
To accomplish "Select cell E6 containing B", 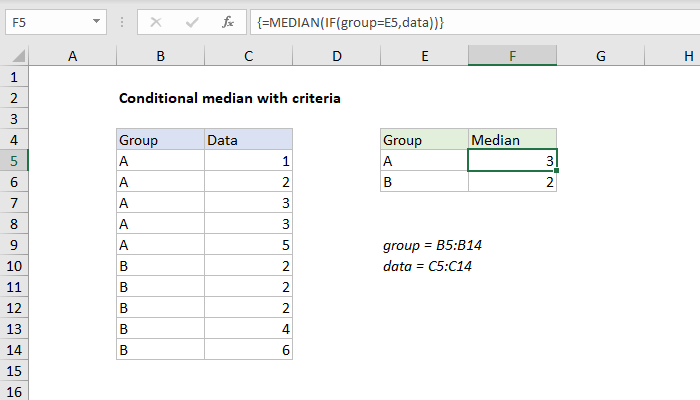I will (x=425, y=182).
